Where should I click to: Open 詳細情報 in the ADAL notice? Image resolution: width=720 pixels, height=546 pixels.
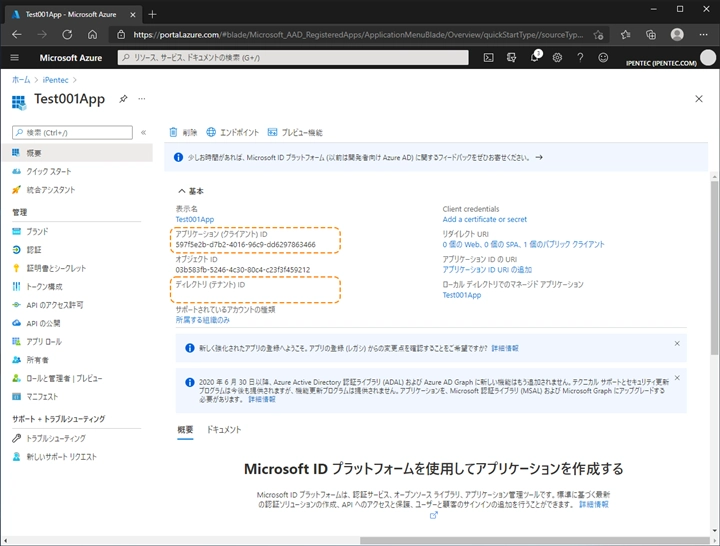coord(262,400)
